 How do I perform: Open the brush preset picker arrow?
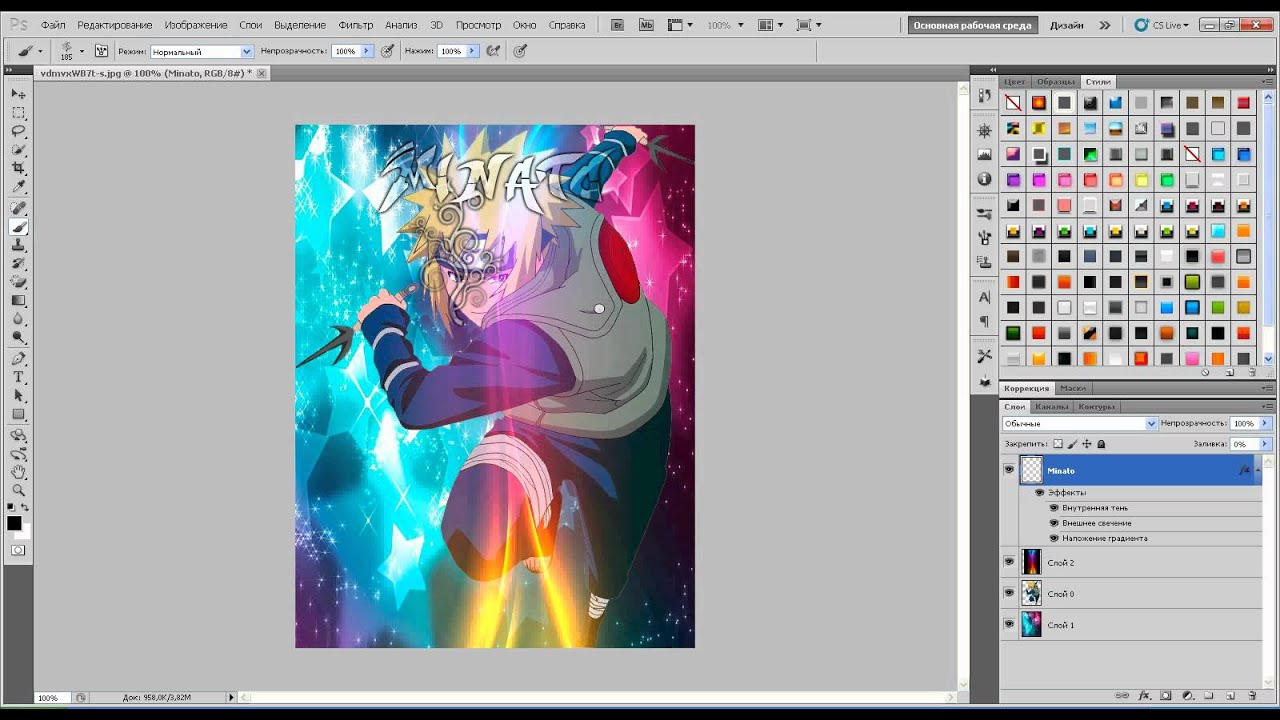81,50
